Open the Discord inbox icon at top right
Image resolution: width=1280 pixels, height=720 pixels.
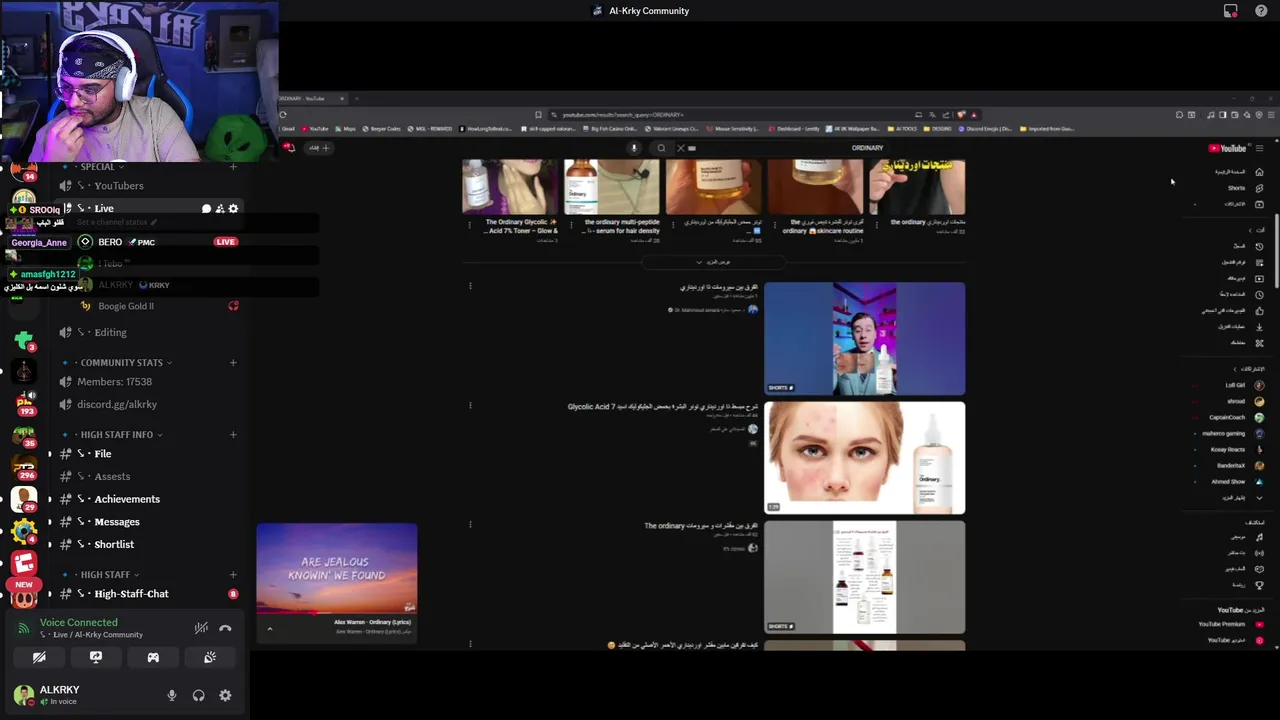[x=1230, y=11]
